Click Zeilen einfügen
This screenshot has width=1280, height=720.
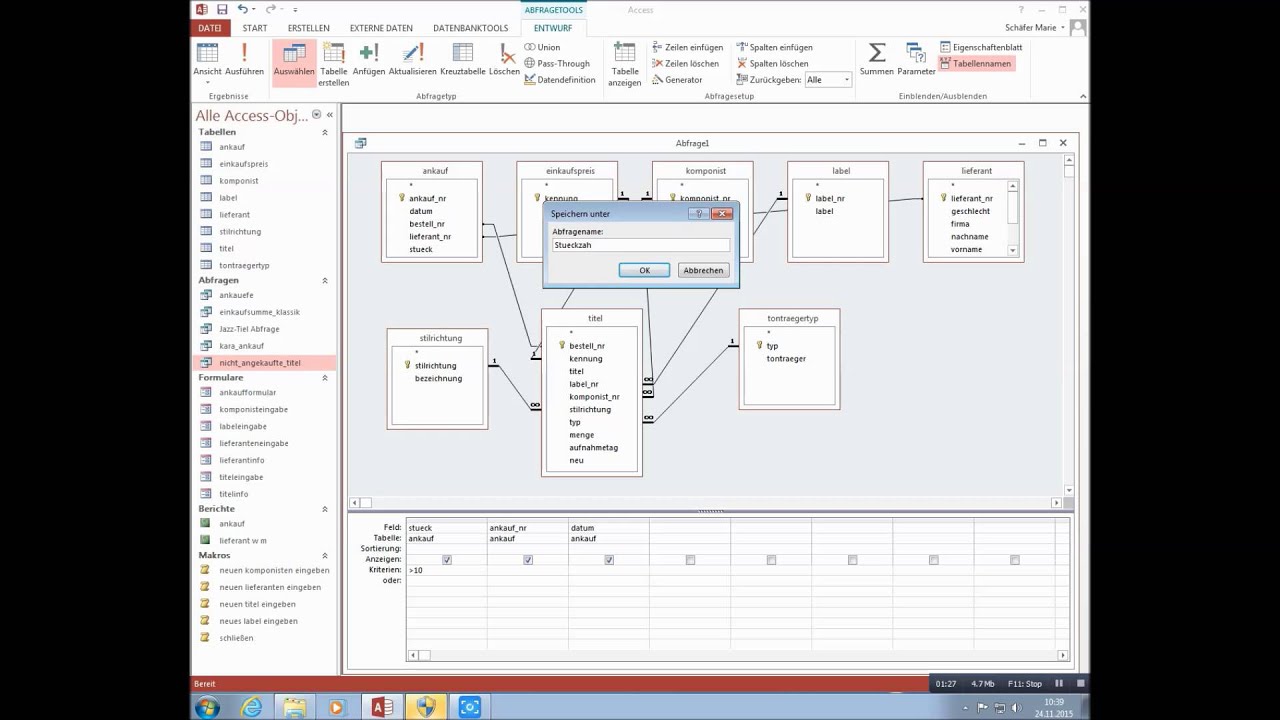(x=687, y=47)
